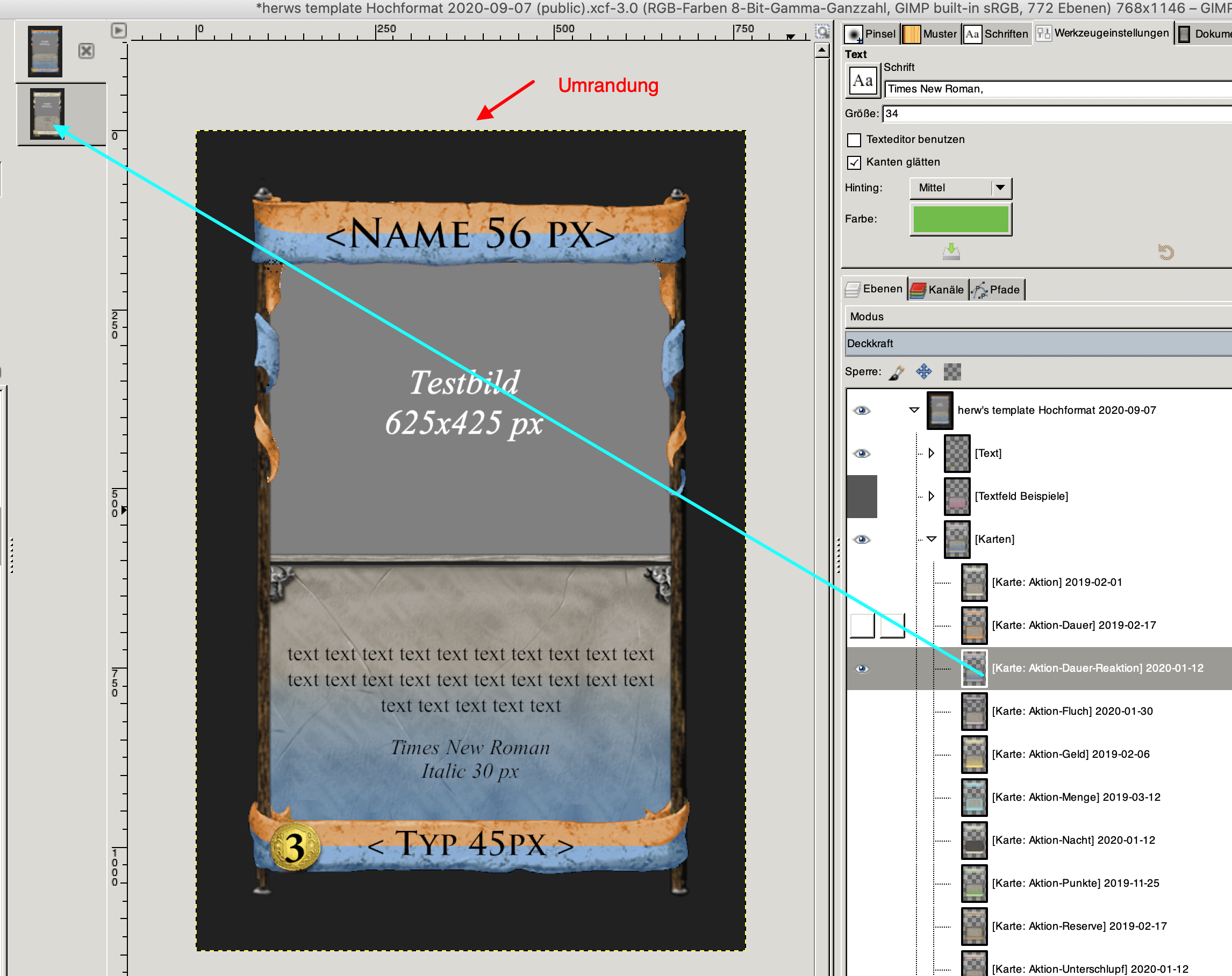Open the Hinting dropdown set to Mittel
1232x976 pixels.
coord(961,188)
